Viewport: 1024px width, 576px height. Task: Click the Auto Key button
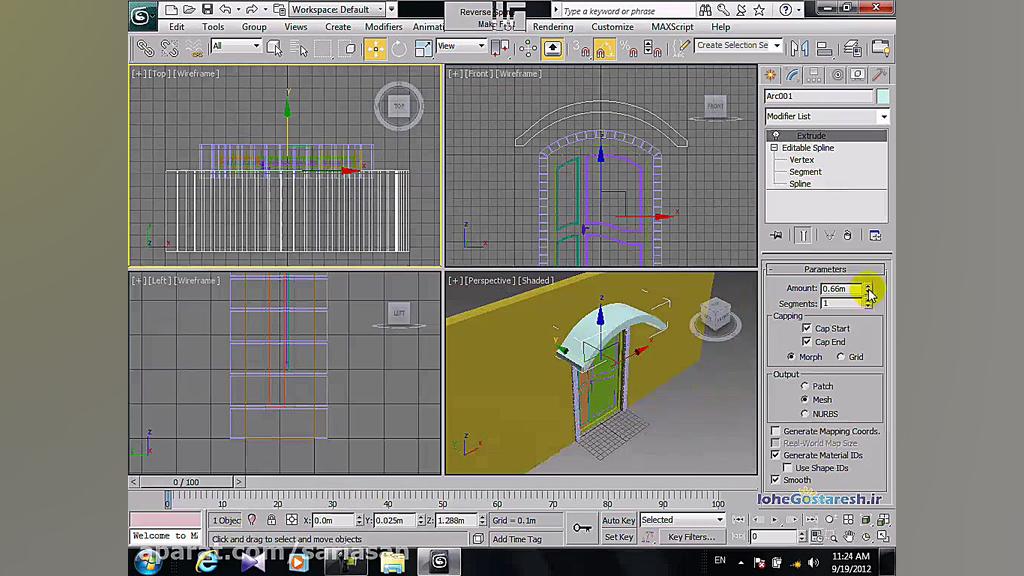point(619,520)
